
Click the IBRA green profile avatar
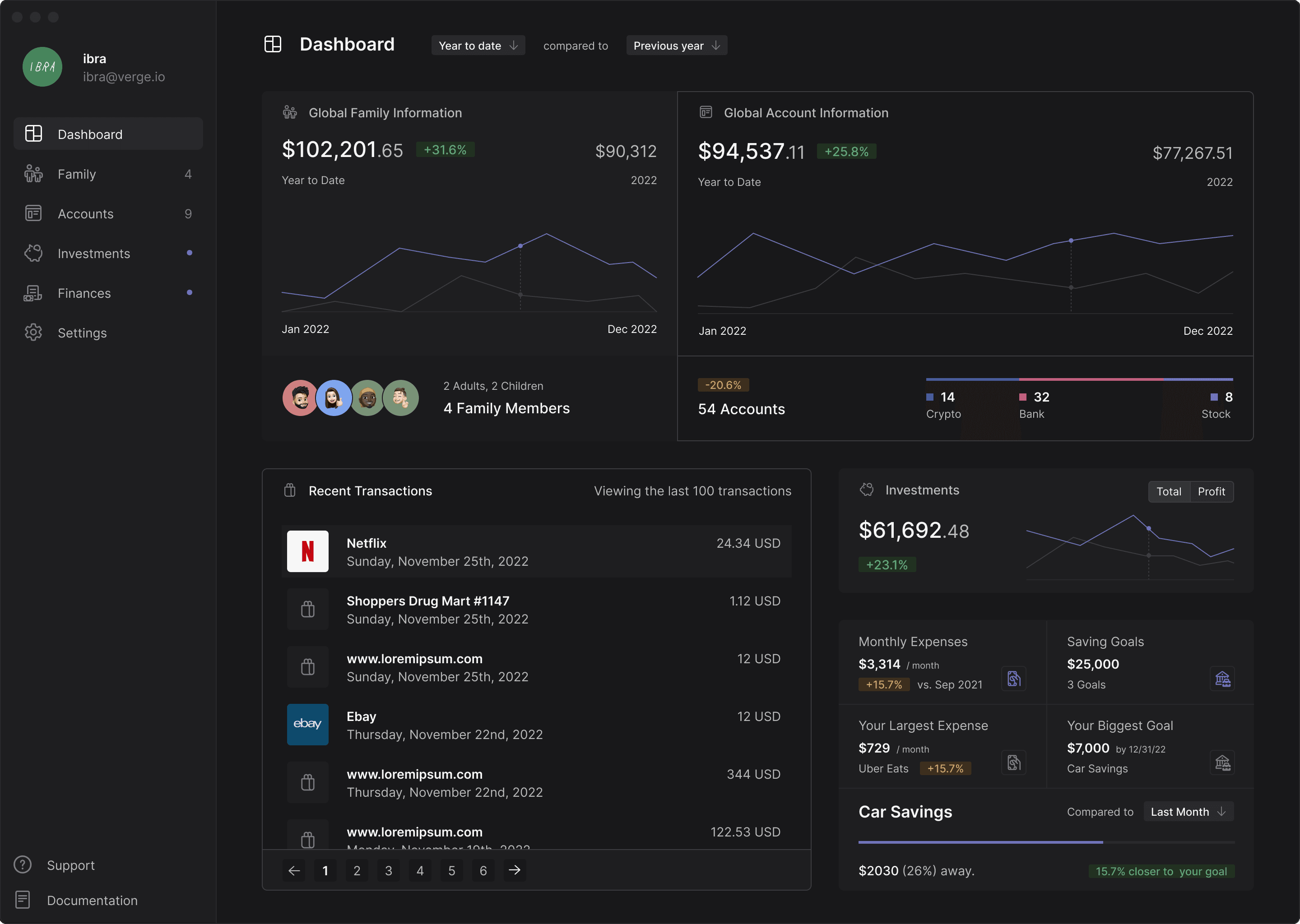point(42,67)
